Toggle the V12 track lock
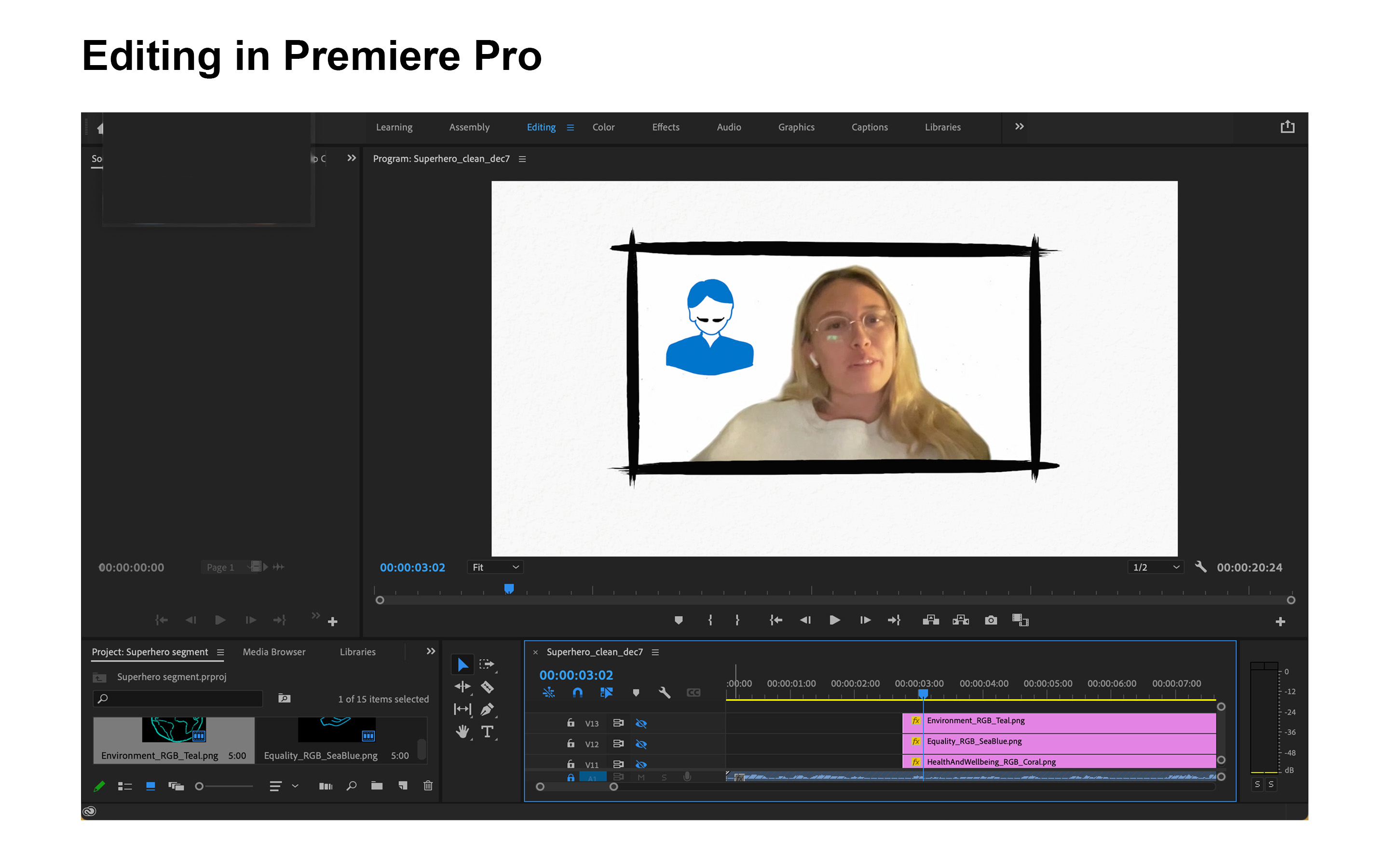Viewport: 1389px width, 868px height. click(x=571, y=744)
